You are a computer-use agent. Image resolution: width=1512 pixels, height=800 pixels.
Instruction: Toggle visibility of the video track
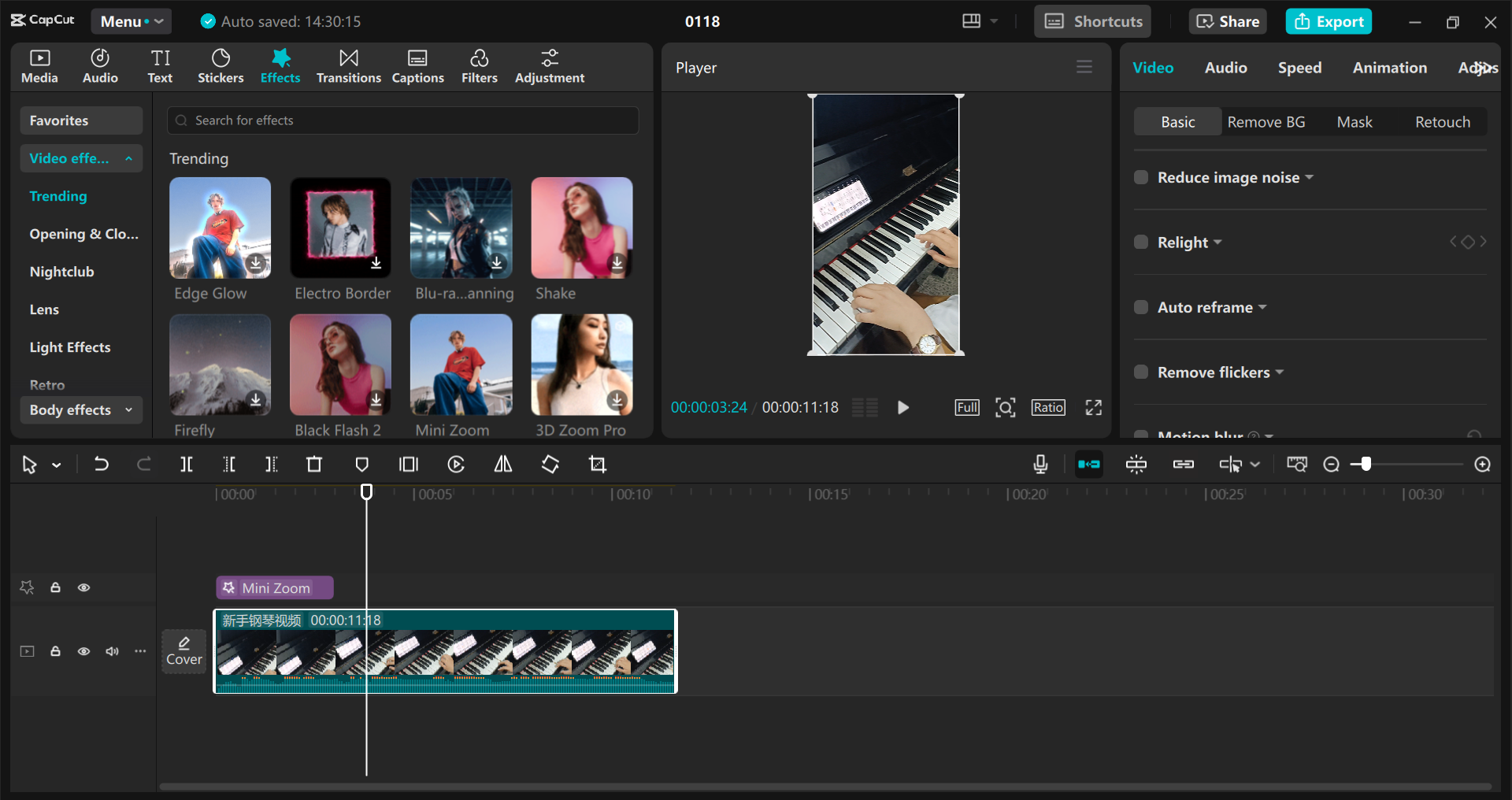[x=84, y=651]
